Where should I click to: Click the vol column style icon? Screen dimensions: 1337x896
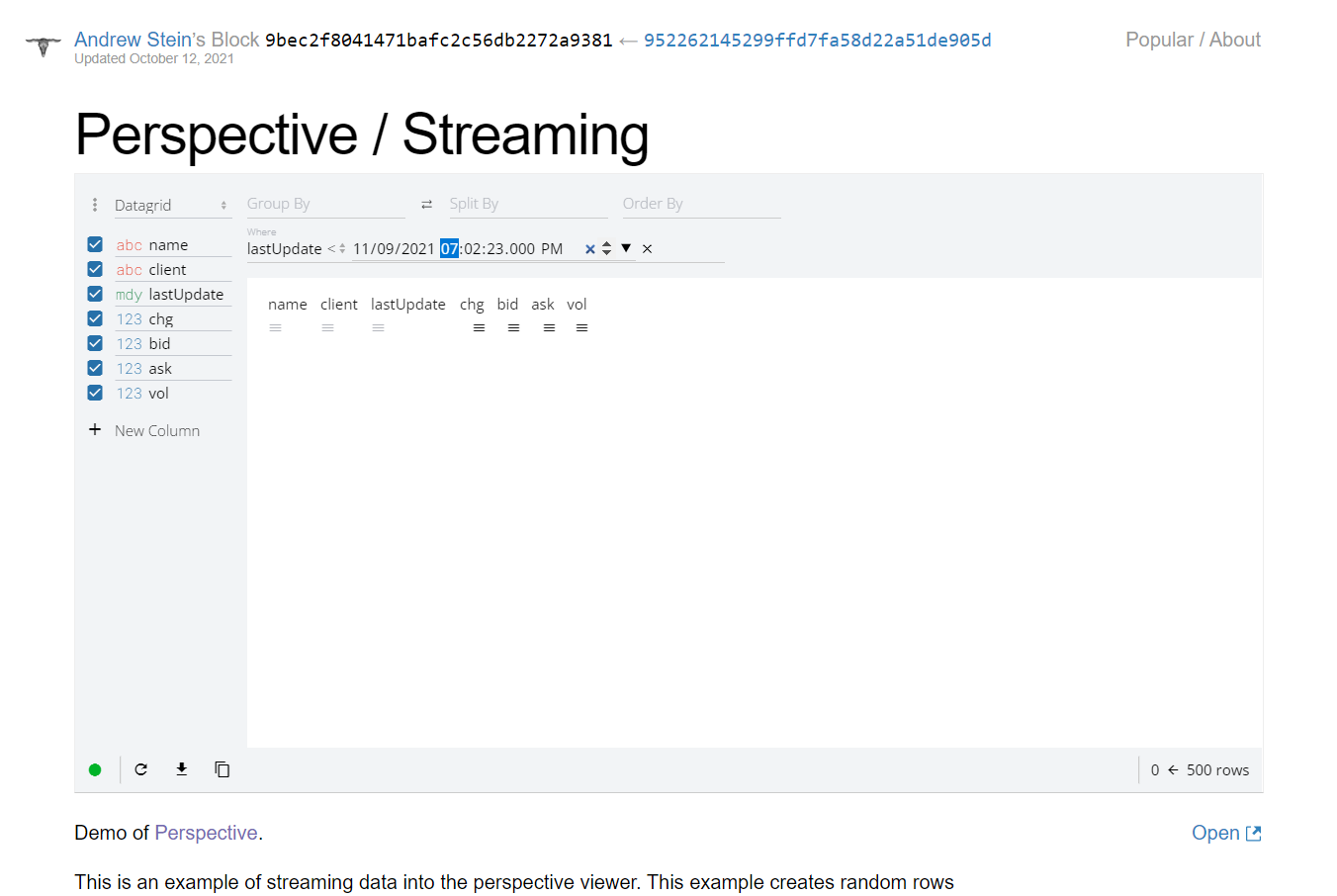[581, 328]
